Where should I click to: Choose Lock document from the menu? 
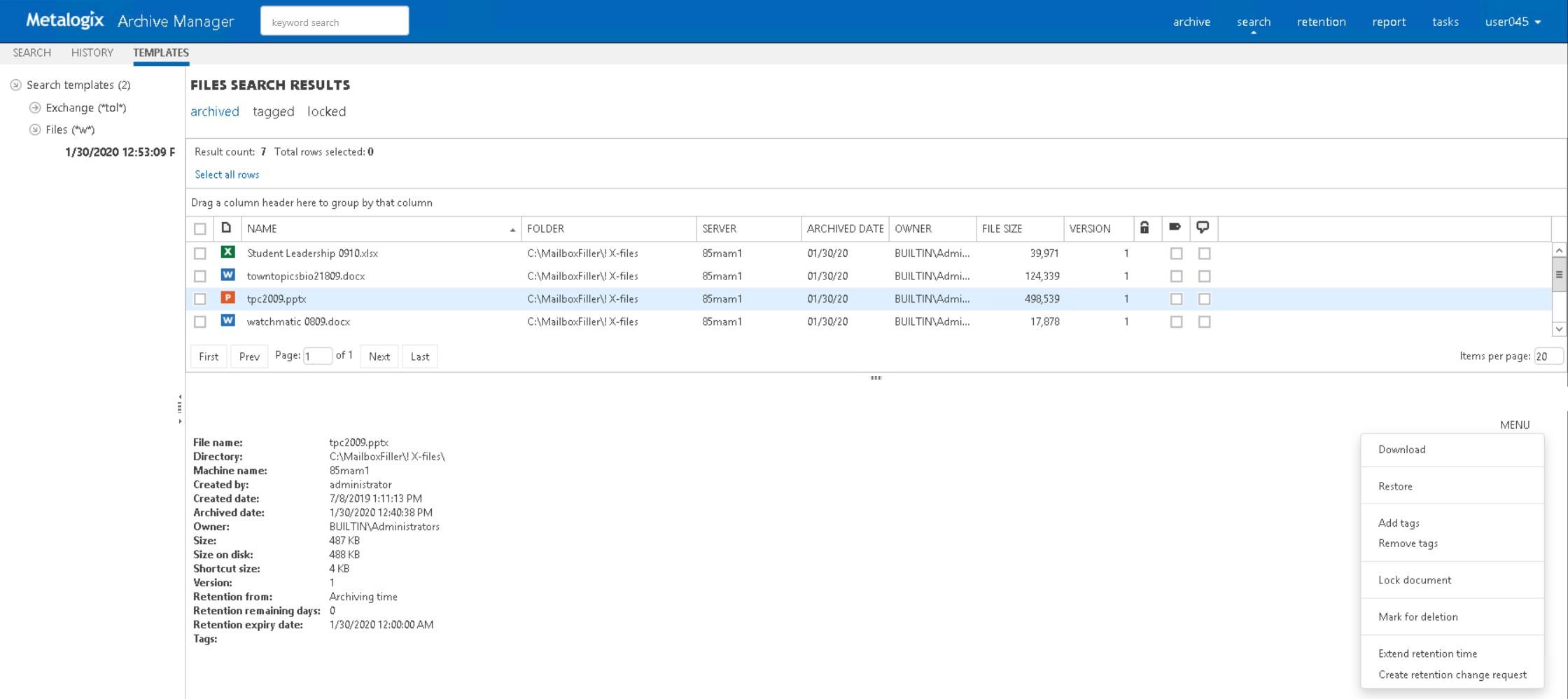pyautogui.click(x=1414, y=580)
